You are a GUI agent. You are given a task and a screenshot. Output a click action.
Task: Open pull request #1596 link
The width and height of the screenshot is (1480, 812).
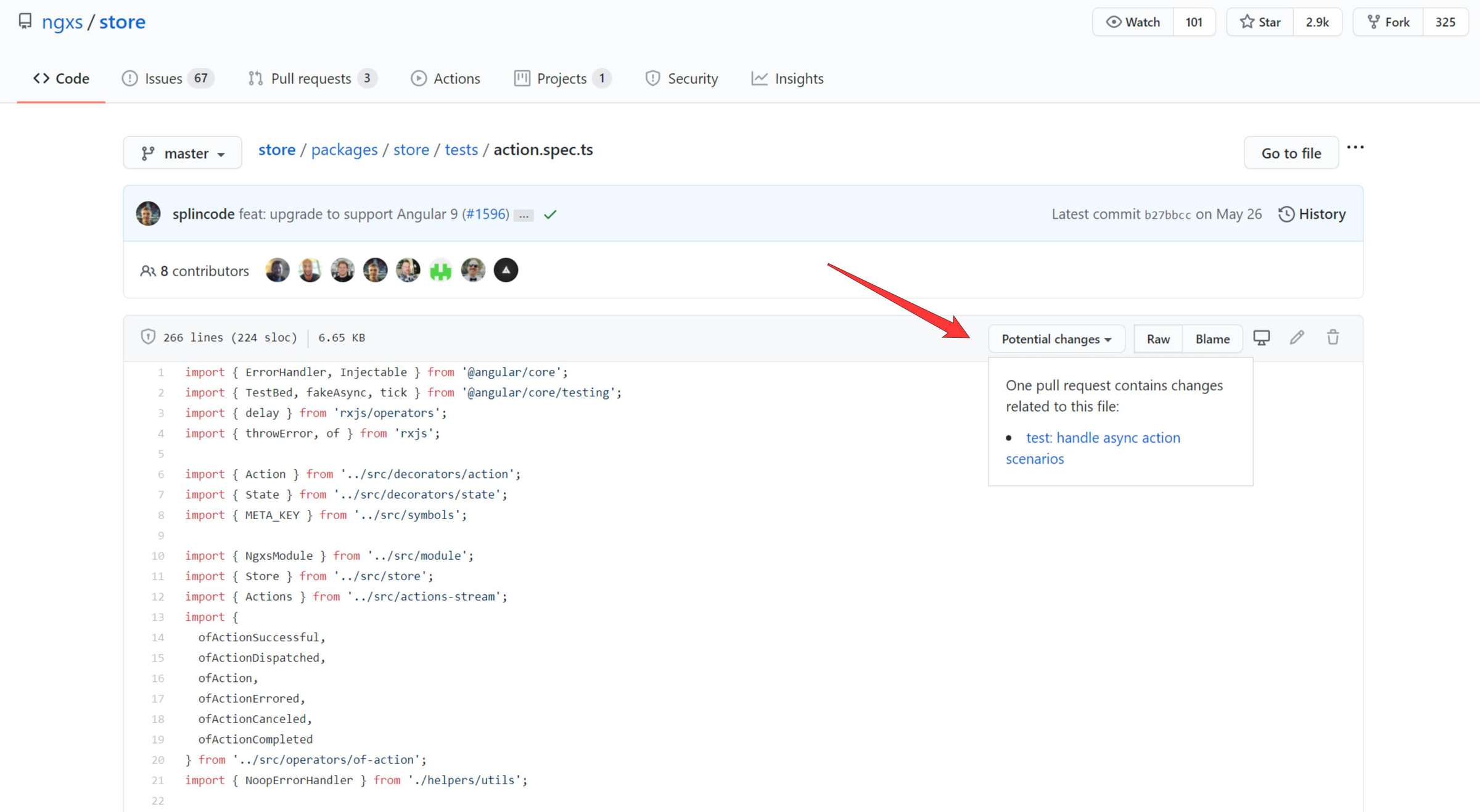point(487,214)
